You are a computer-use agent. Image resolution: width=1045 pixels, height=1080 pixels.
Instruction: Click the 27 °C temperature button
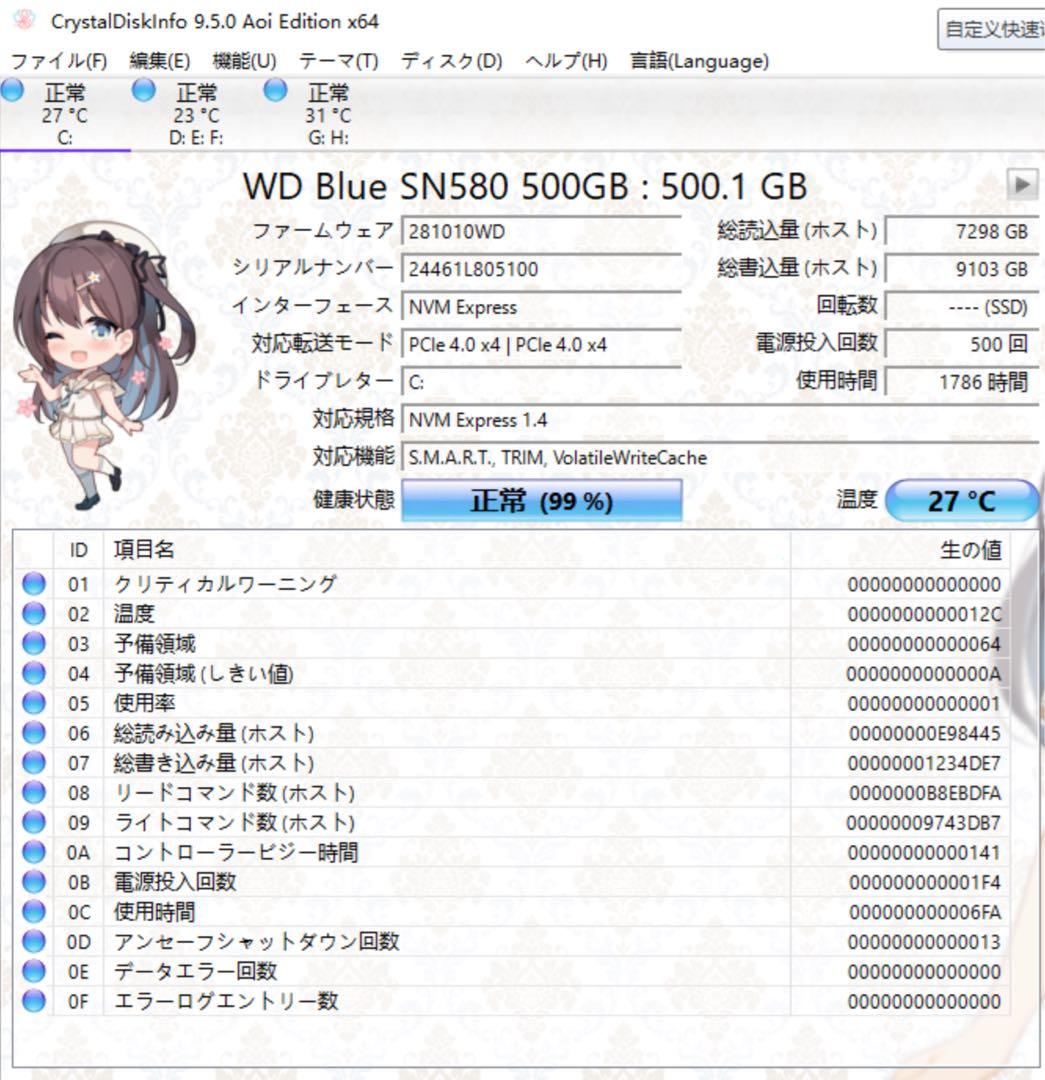tap(962, 501)
